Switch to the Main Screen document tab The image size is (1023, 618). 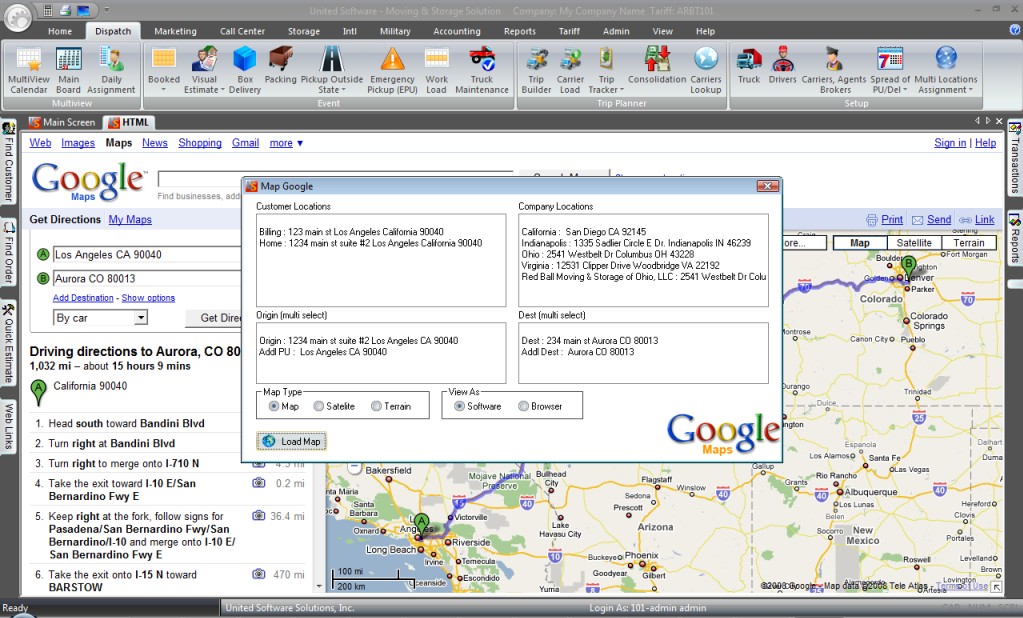(63, 122)
